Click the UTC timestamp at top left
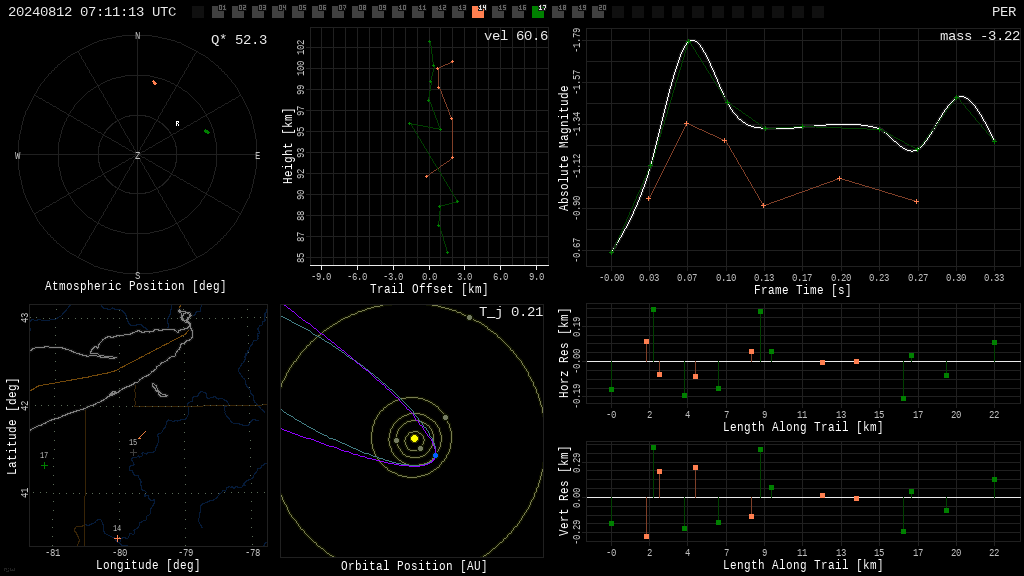The width and height of the screenshot is (1024, 576). tap(92, 12)
